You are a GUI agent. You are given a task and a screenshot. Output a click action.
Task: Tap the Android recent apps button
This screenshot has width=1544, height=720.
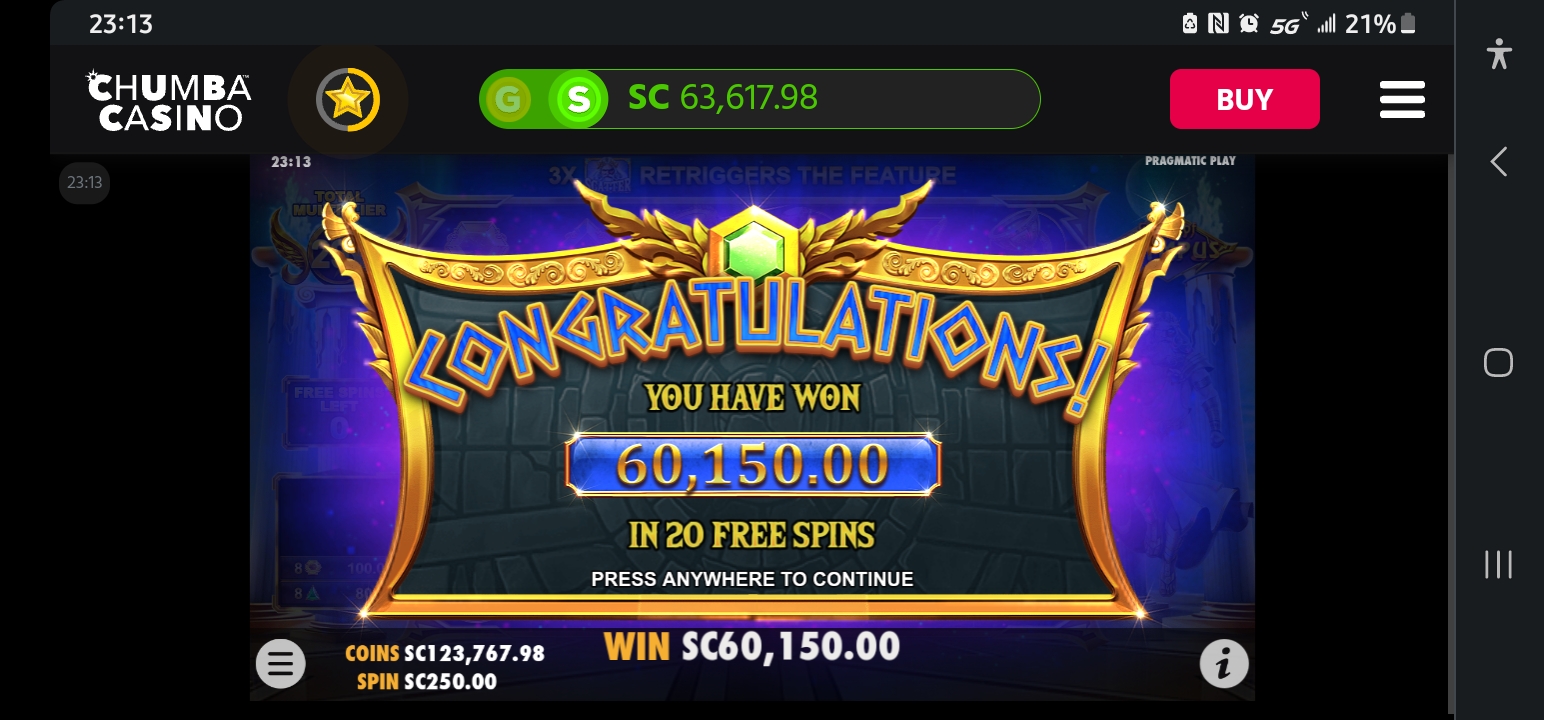pyautogui.click(x=1498, y=564)
